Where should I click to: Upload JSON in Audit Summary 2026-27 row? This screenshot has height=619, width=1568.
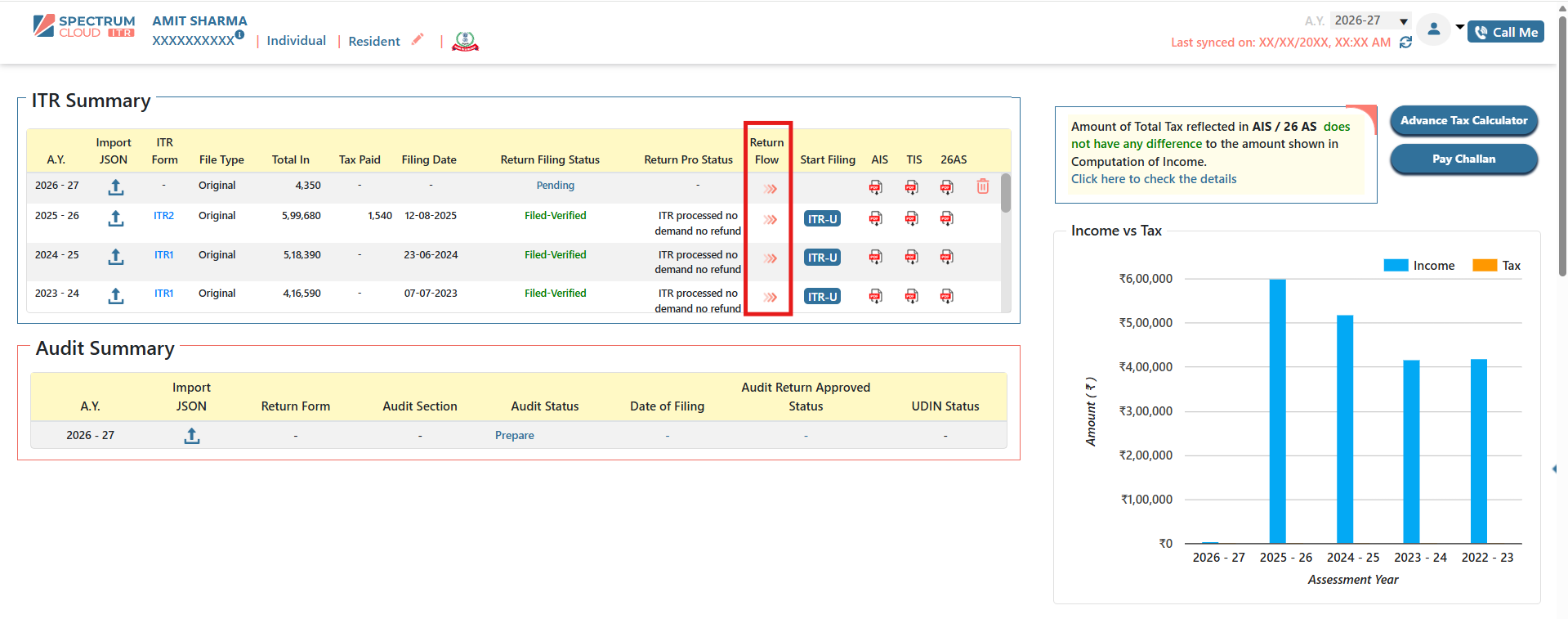191,436
